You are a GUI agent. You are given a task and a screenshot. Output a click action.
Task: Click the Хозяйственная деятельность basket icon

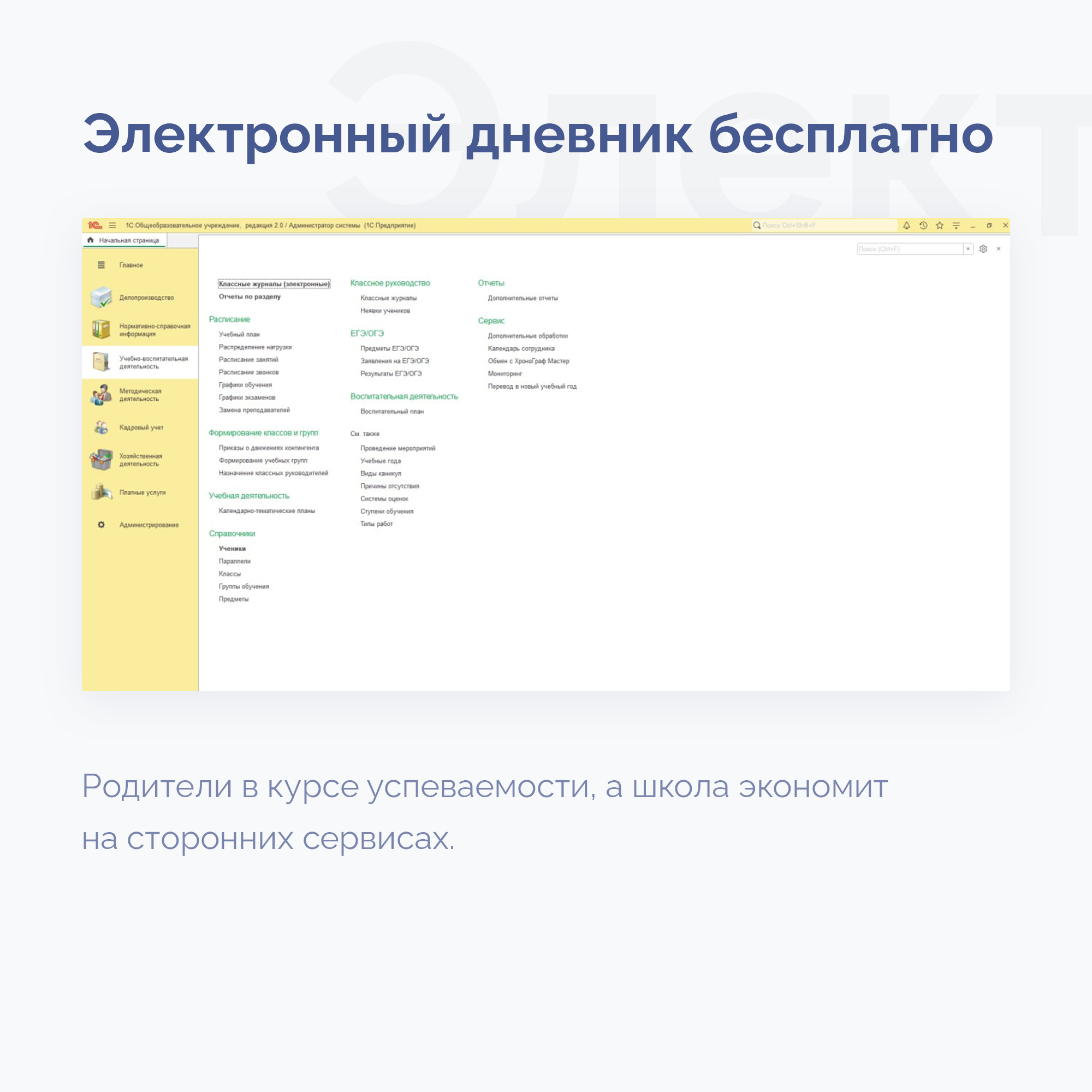pos(101,460)
